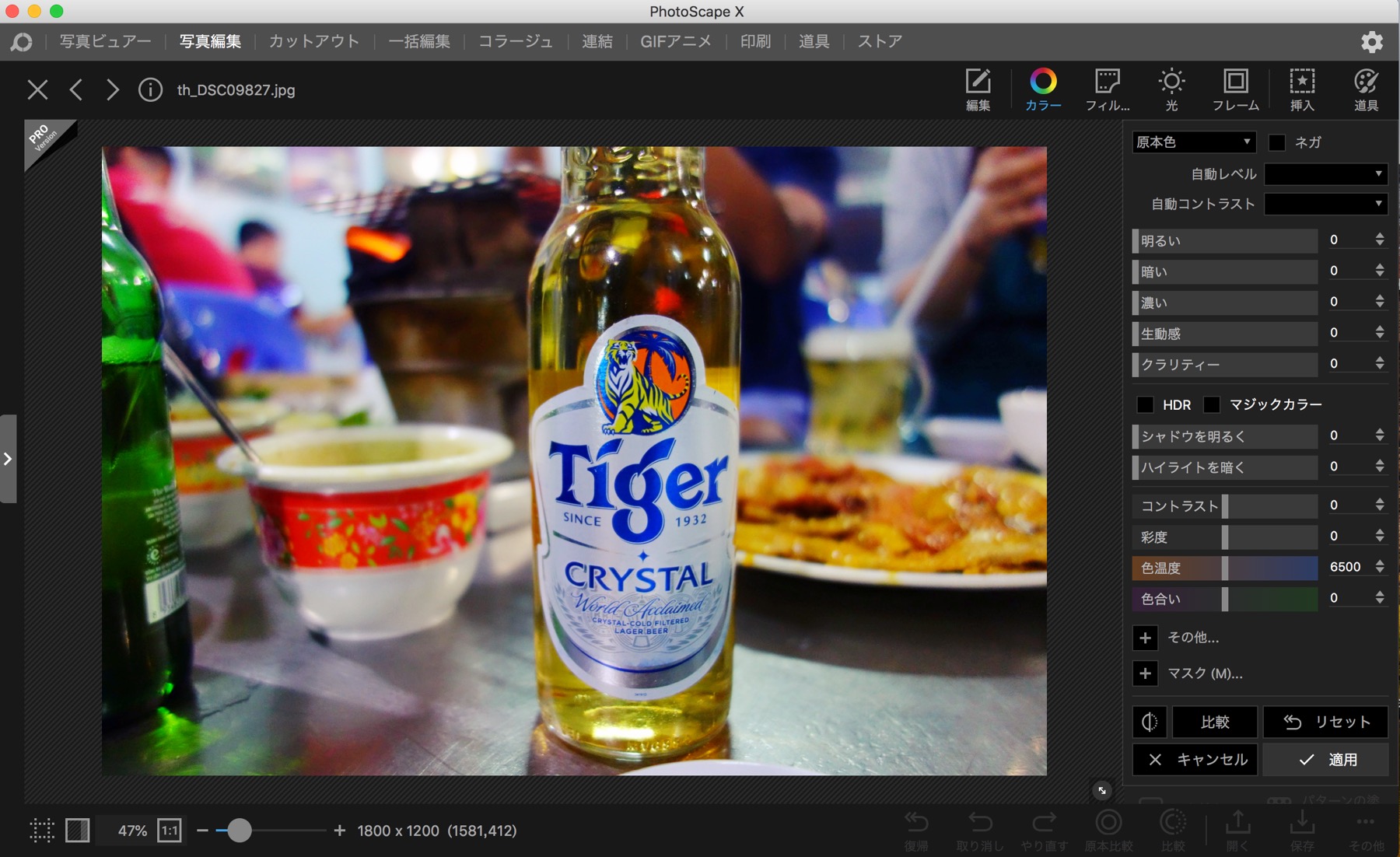The image size is (1400, 857).
Task: Switch to GIFアニメ tab
Action: tap(676, 41)
